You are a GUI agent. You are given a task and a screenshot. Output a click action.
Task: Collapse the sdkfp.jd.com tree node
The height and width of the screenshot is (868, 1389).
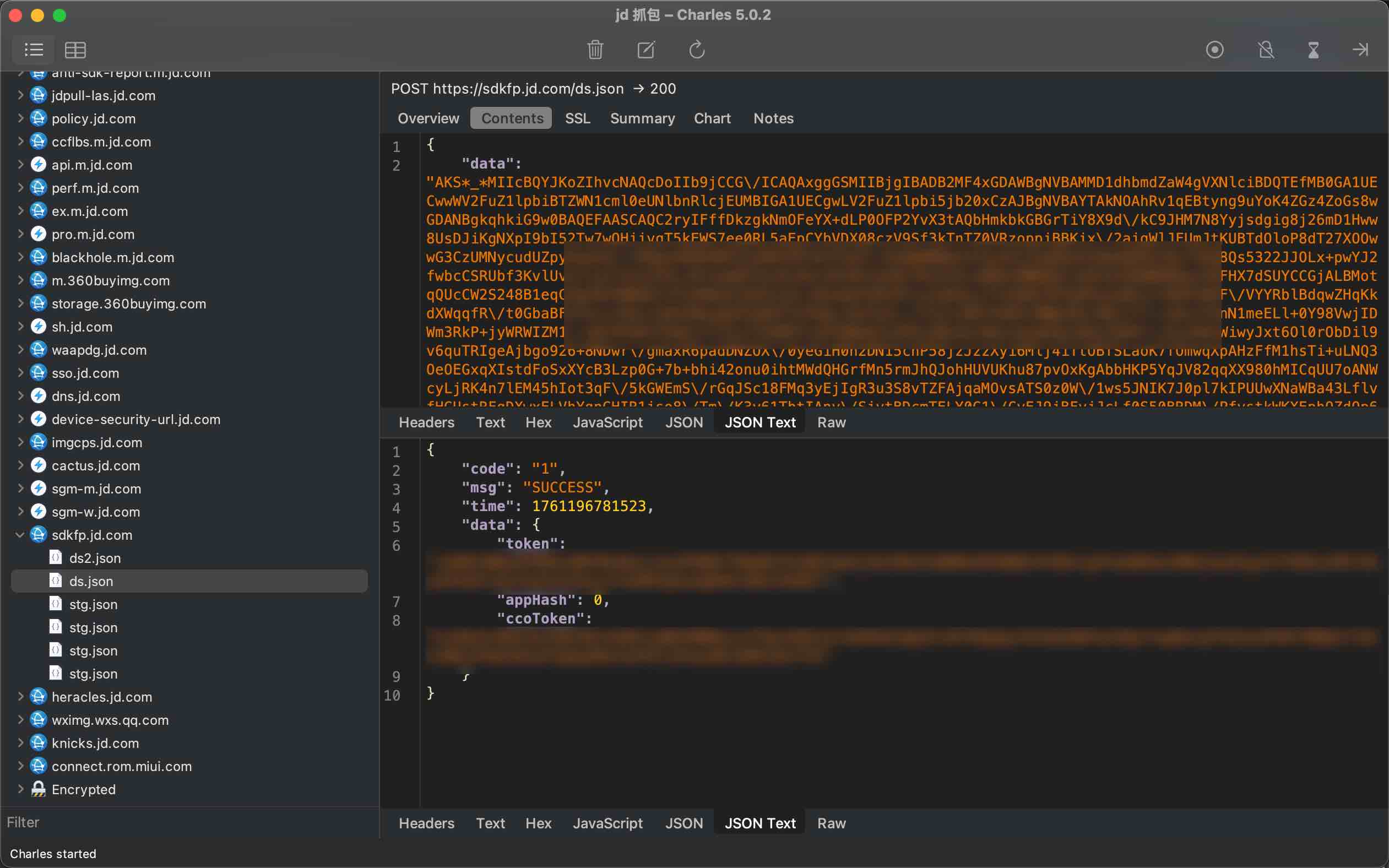tap(20, 535)
